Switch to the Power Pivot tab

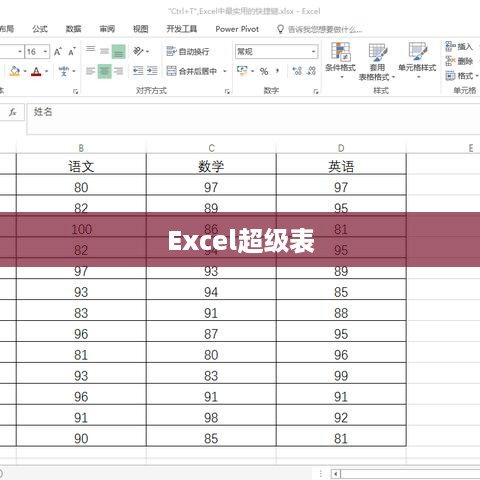tap(237, 29)
